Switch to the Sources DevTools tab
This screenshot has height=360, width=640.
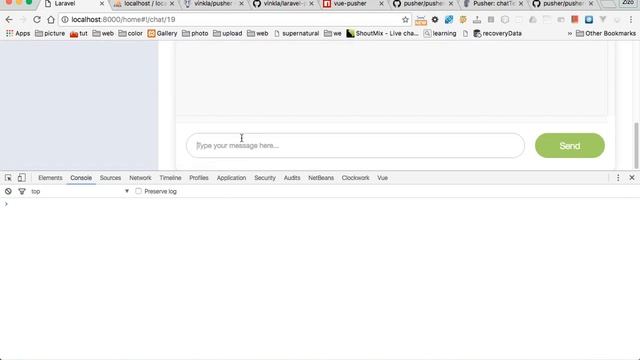110,178
